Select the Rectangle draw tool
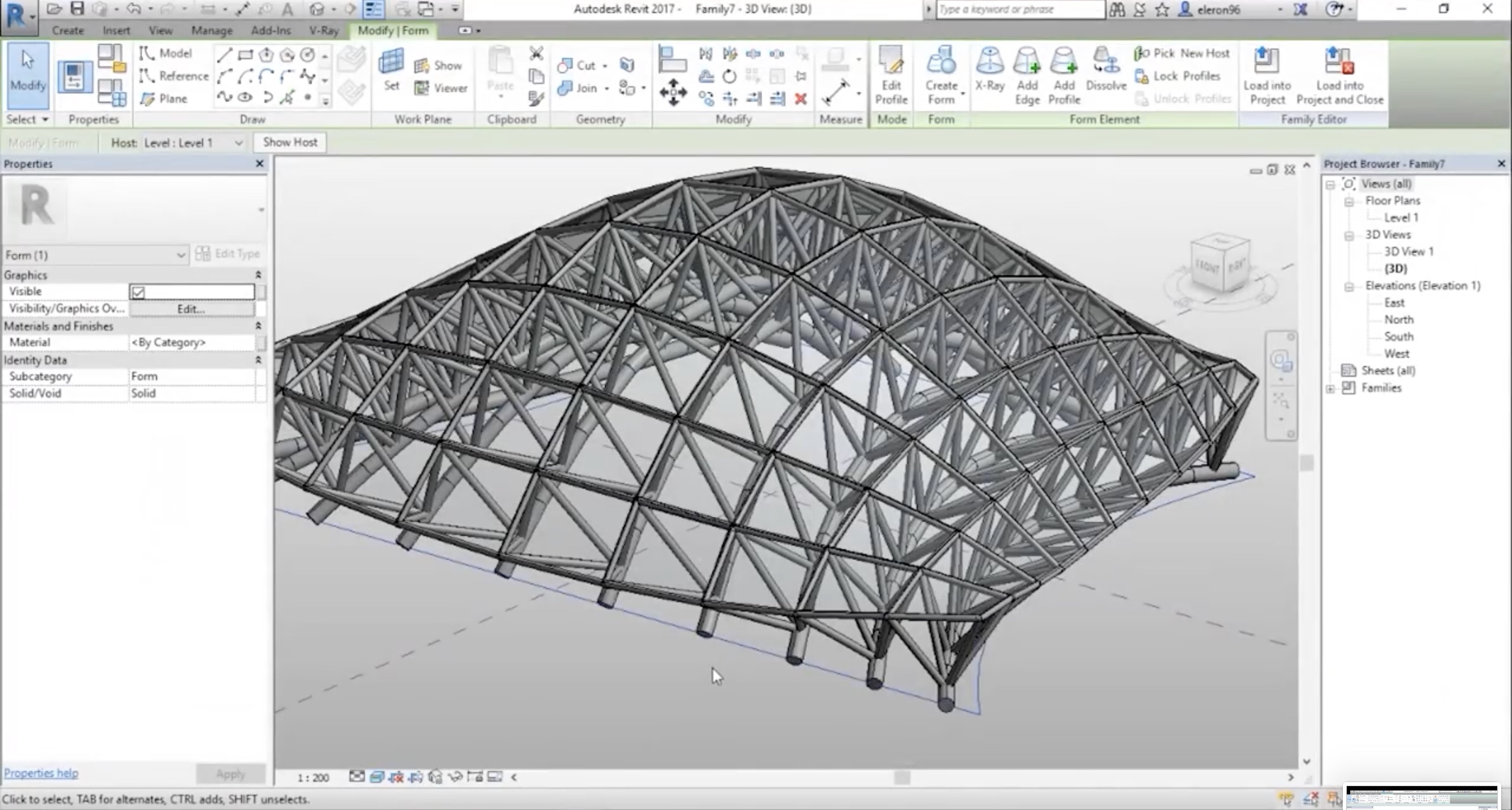 [x=245, y=55]
